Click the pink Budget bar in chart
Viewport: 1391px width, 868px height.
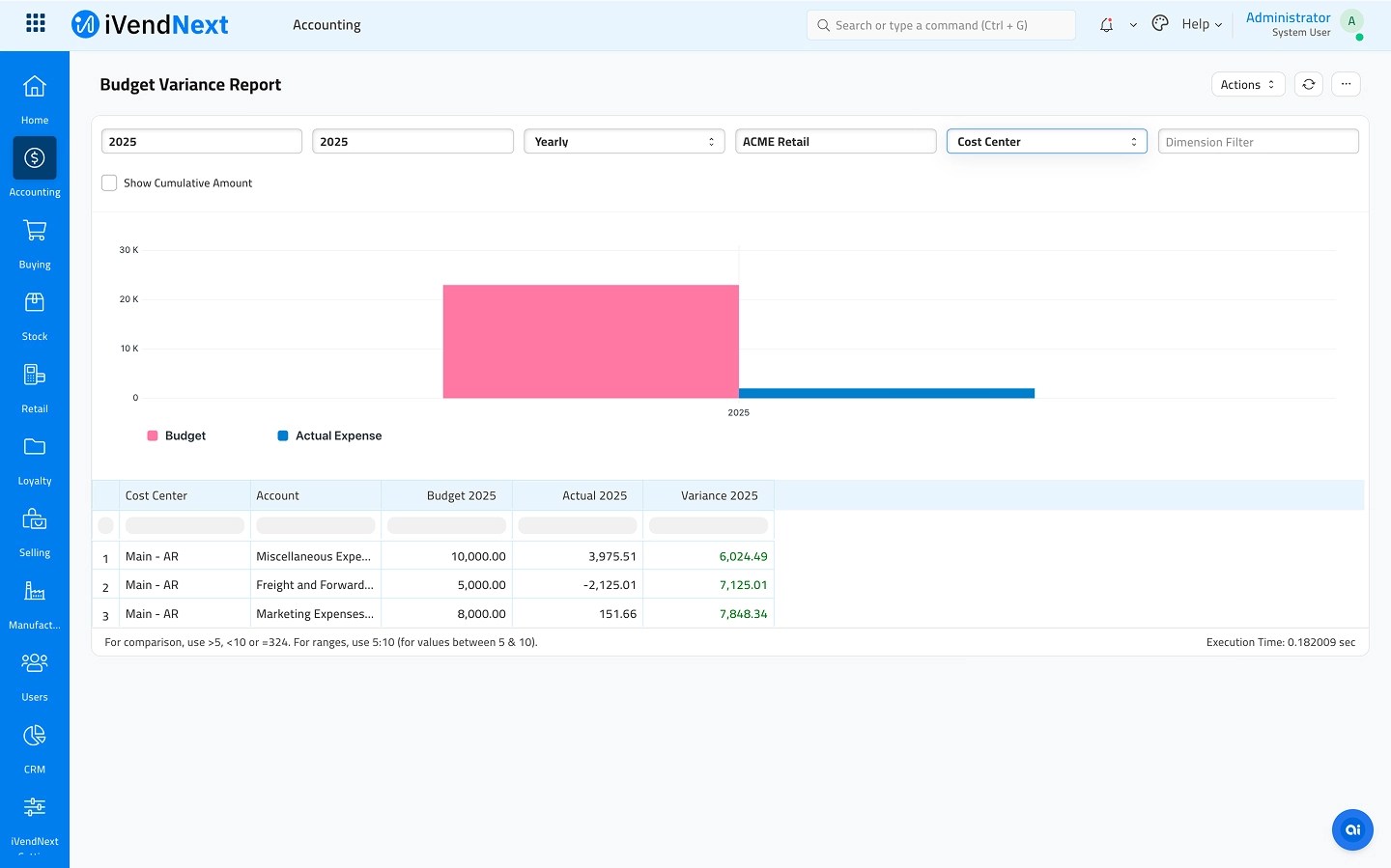591,341
